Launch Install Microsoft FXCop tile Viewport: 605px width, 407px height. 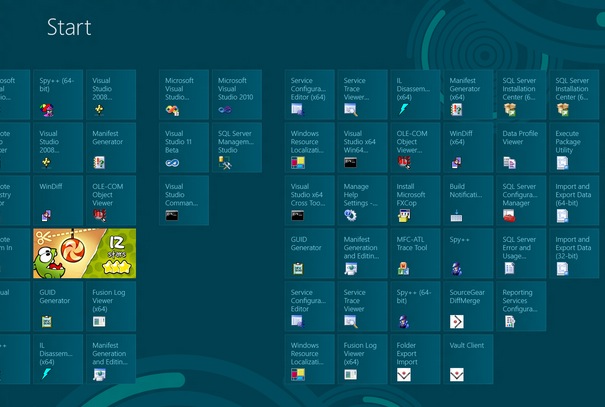point(416,200)
